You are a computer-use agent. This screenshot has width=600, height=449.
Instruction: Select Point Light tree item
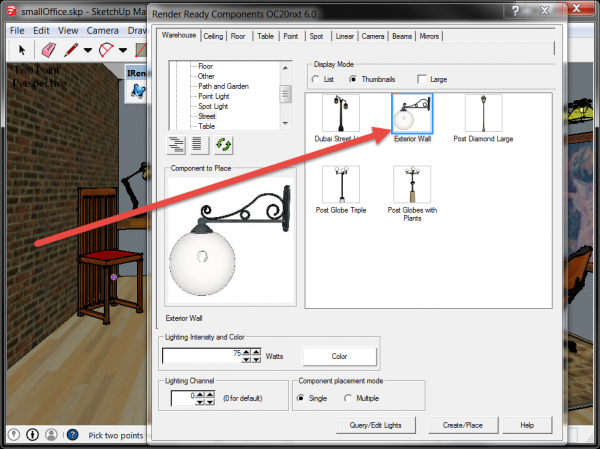tap(214, 96)
